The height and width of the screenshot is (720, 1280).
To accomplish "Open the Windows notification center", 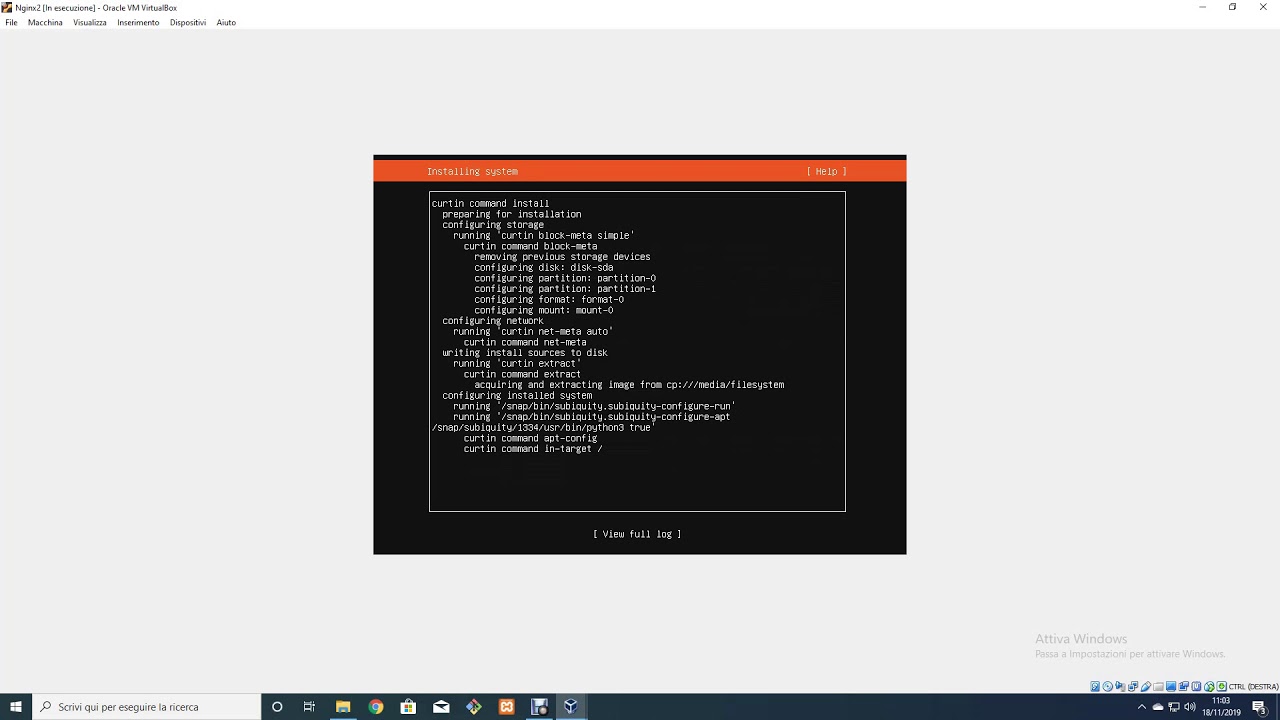I will point(1260,707).
